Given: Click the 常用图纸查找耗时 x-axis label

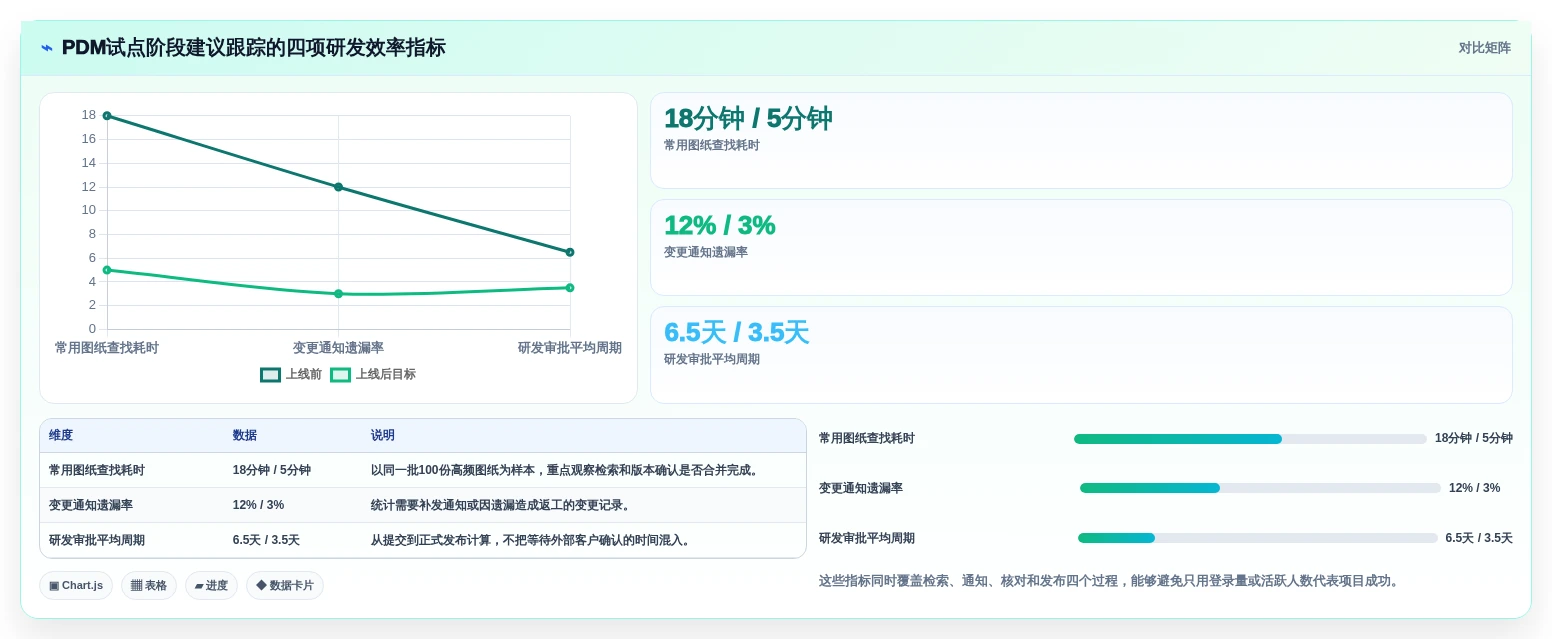Looking at the screenshot, I should (107, 348).
